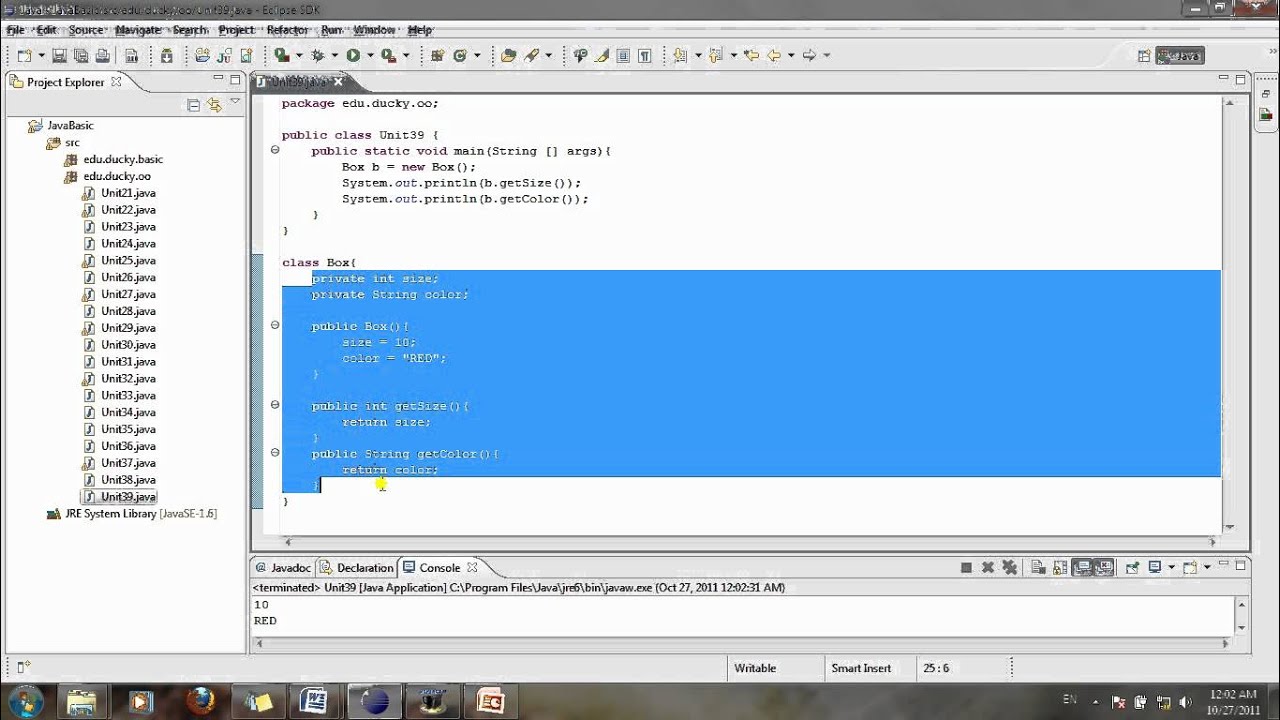Click Remove All Terminated Launches double-X icon
The width and height of the screenshot is (1280, 720).
coord(1010,568)
